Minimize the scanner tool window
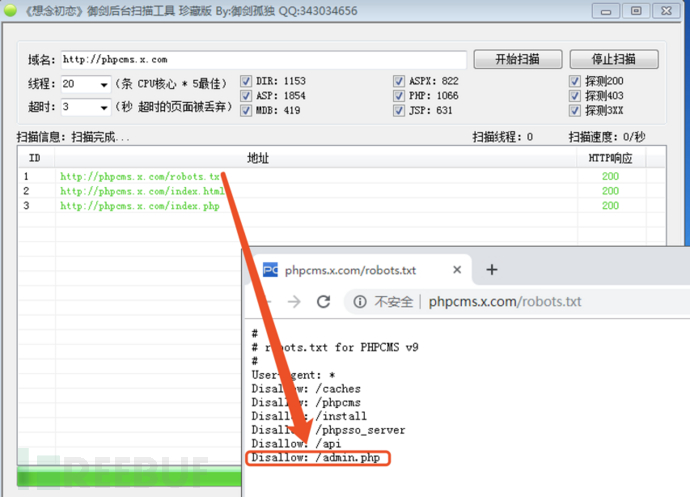Viewport: 690px width, 497px height. pos(606,11)
